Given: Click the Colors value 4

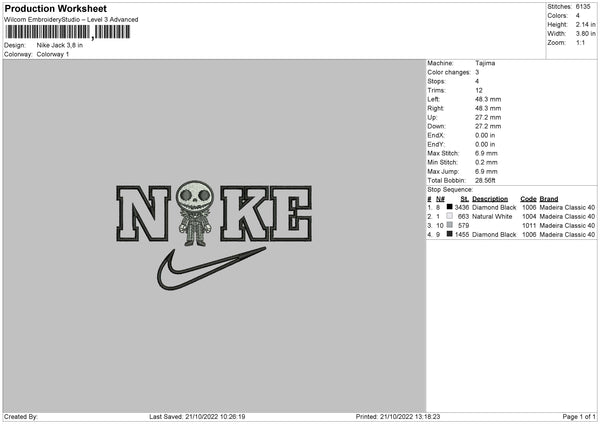Looking at the screenshot, I should click(578, 16).
